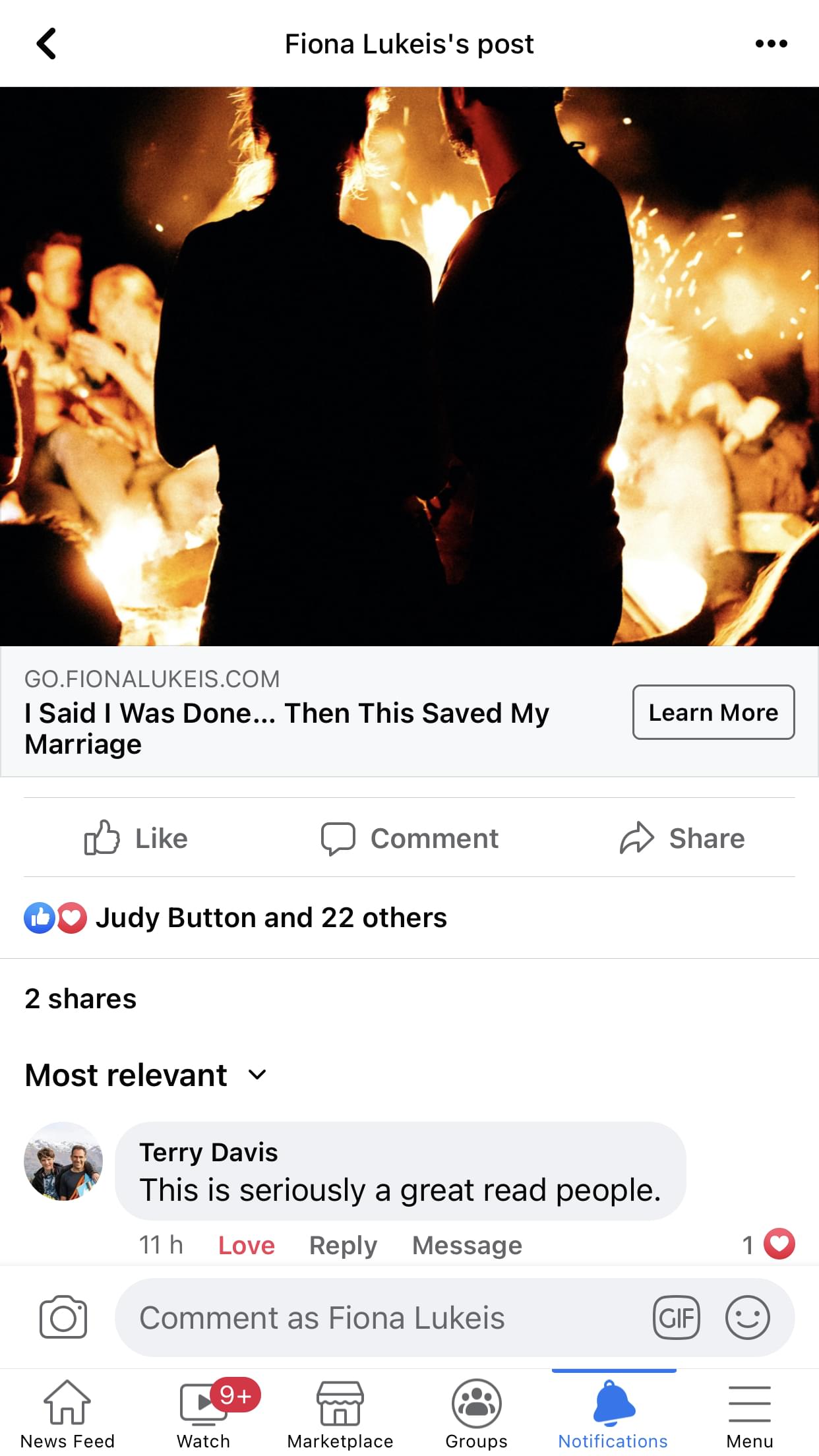Open the emoji picker smiley icon

(x=747, y=1318)
